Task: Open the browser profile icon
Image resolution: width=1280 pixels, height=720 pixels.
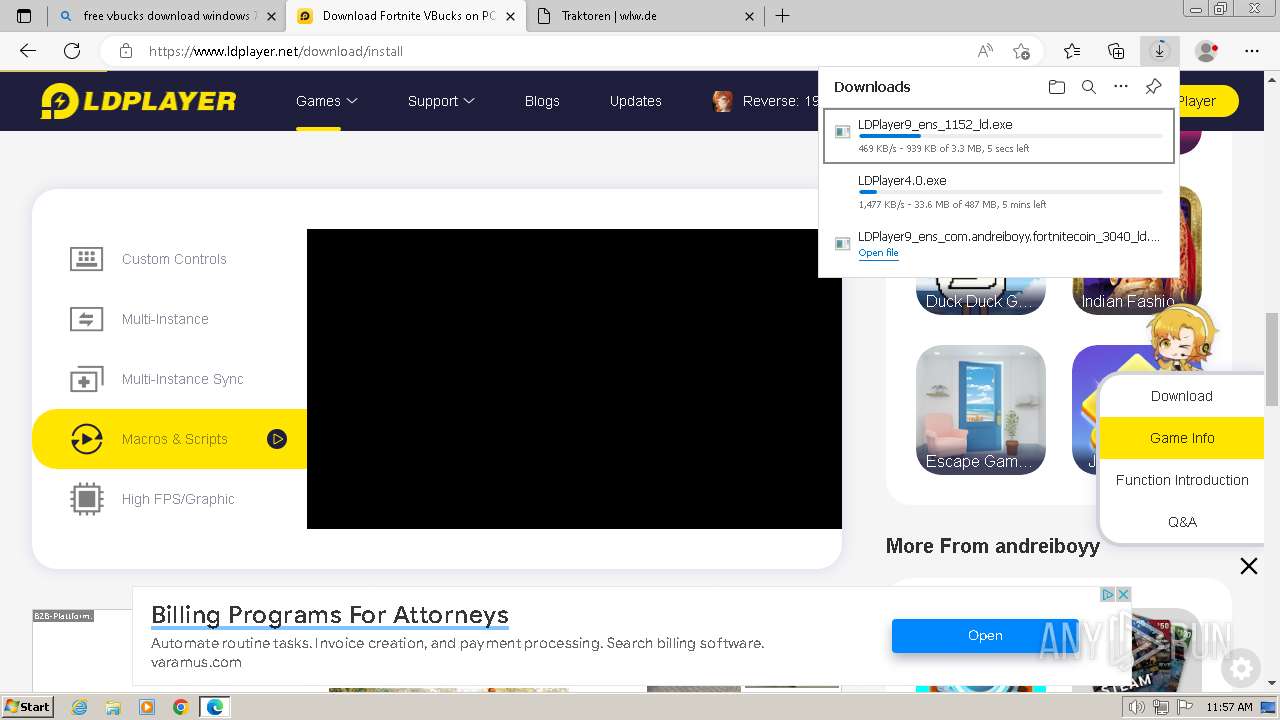Action: 1207,51
